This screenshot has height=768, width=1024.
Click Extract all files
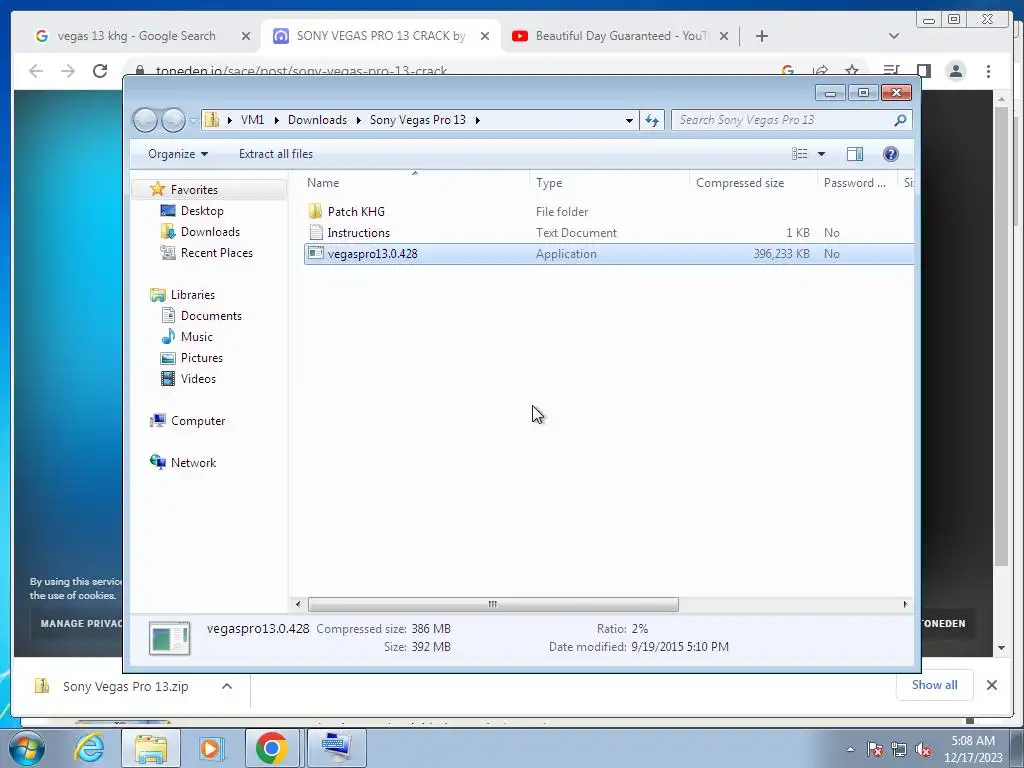point(276,154)
